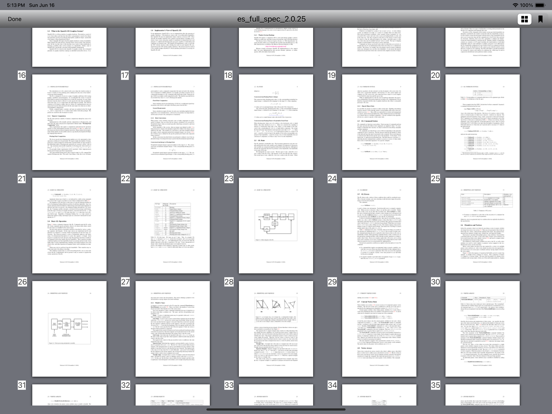Tap the Done button
The width and height of the screenshot is (552, 414).
14,19
